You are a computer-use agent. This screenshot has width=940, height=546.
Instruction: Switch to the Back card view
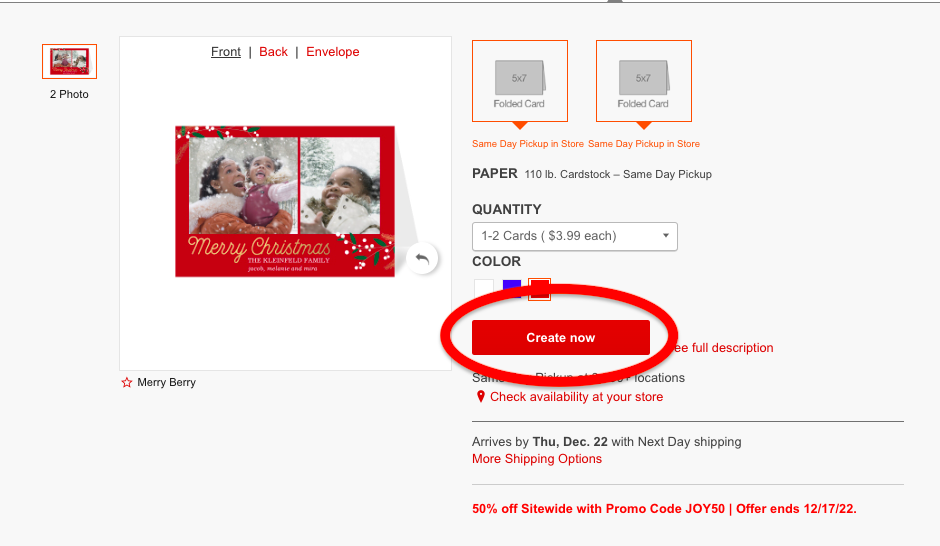[x=273, y=52]
